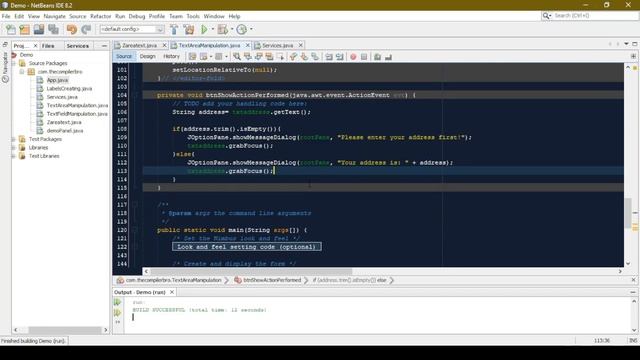The width and height of the screenshot is (640, 360).
Task: Expand the Test Packages tree node
Action: point(14,139)
